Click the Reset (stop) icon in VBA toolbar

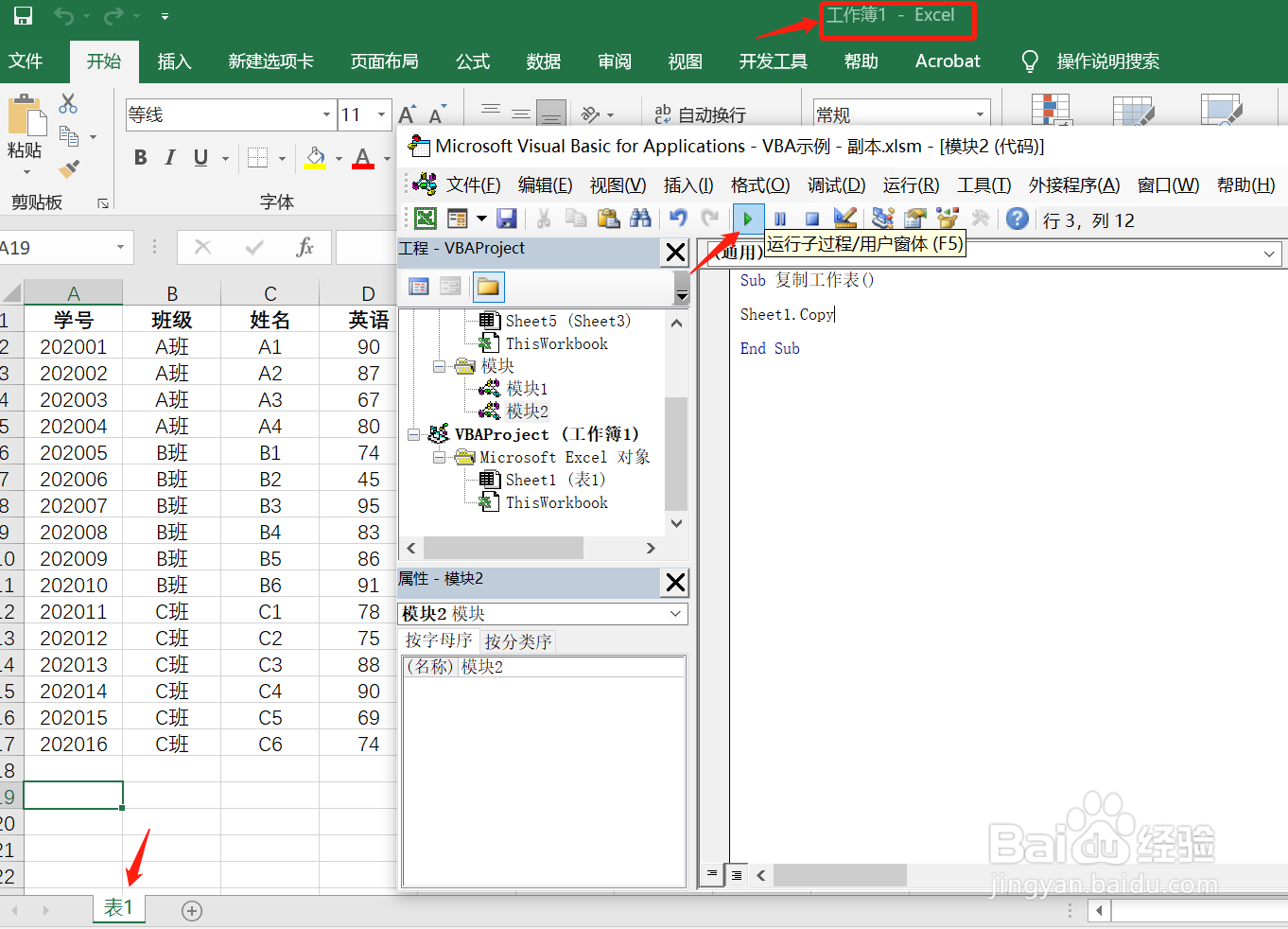(811, 219)
